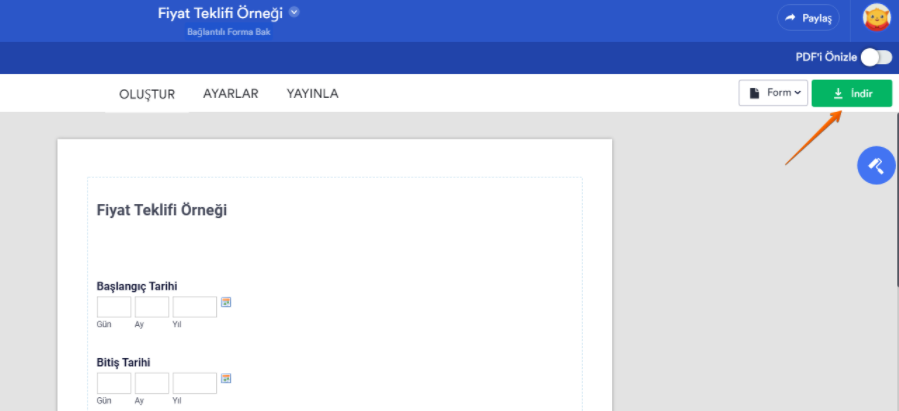Open dropdown arrow next to title Fiyat Teklifi Örneği
The width and height of the screenshot is (899, 411).
pyautogui.click(x=295, y=13)
